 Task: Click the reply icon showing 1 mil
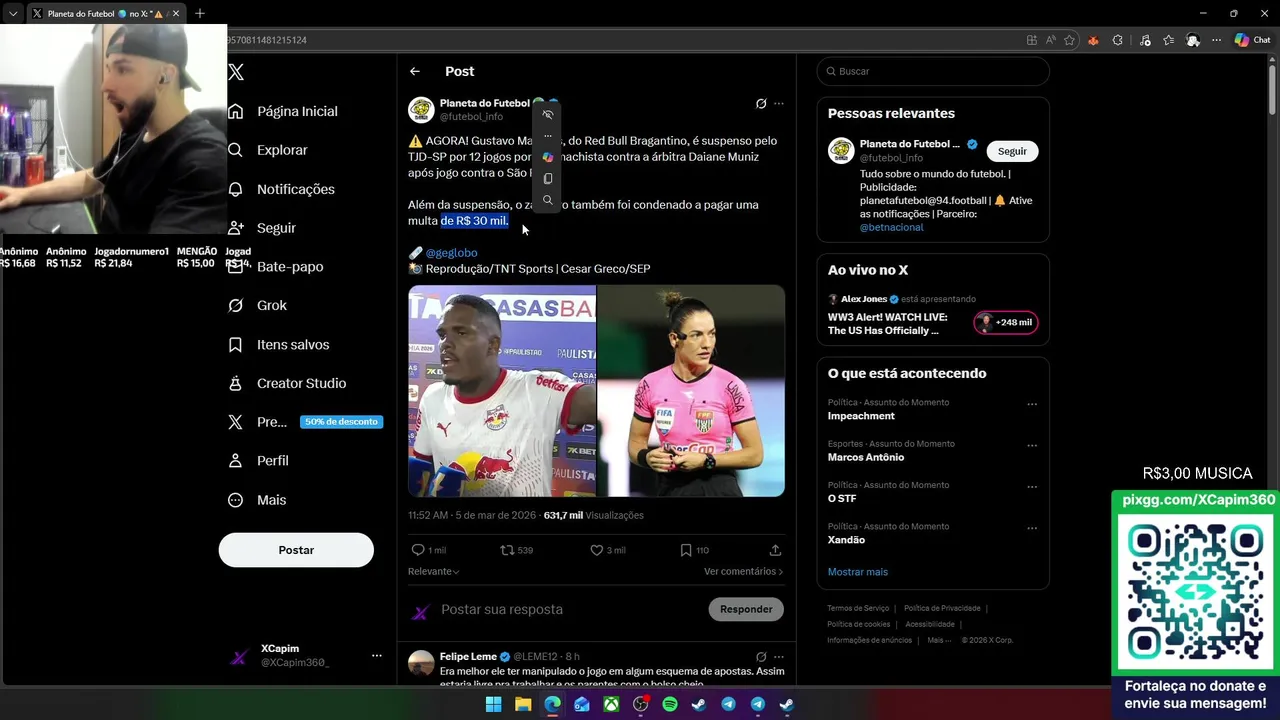(428, 550)
